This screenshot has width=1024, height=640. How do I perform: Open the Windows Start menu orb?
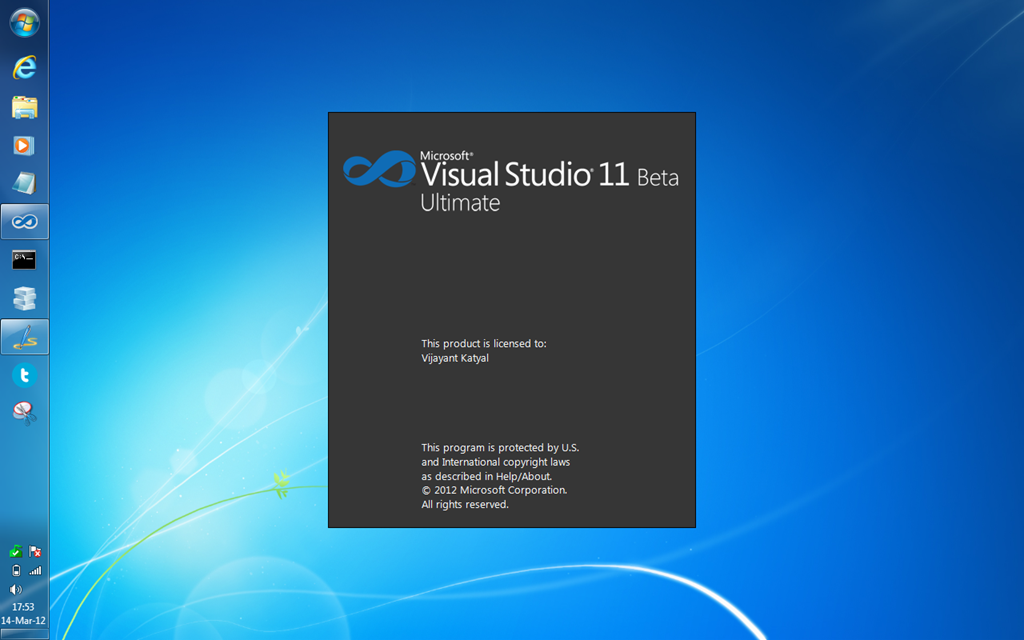pyautogui.click(x=24, y=22)
